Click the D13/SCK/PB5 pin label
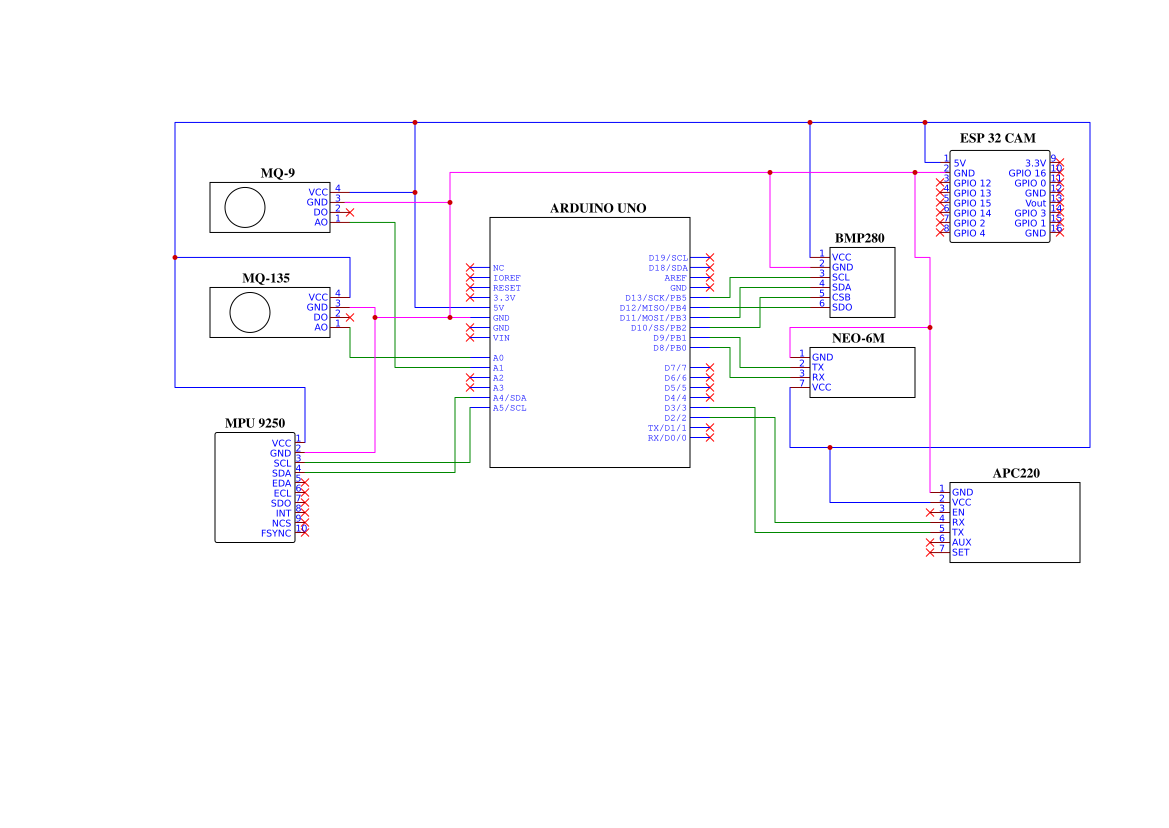Viewport: 1169px width, 828px height. (x=656, y=298)
